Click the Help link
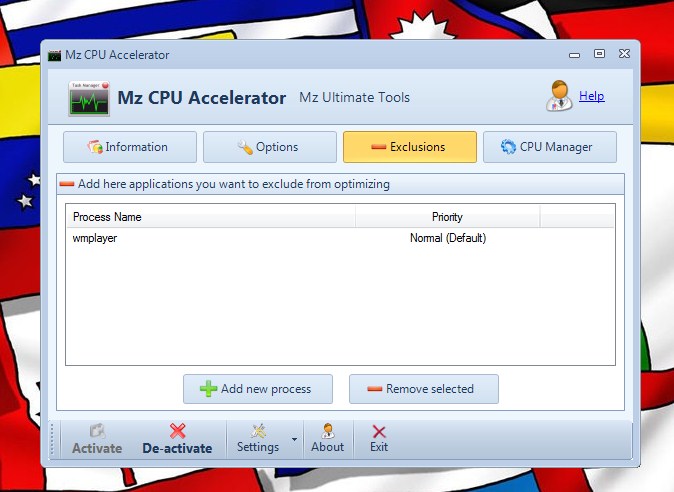The width and height of the screenshot is (674, 492). click(x=591, y=96)
